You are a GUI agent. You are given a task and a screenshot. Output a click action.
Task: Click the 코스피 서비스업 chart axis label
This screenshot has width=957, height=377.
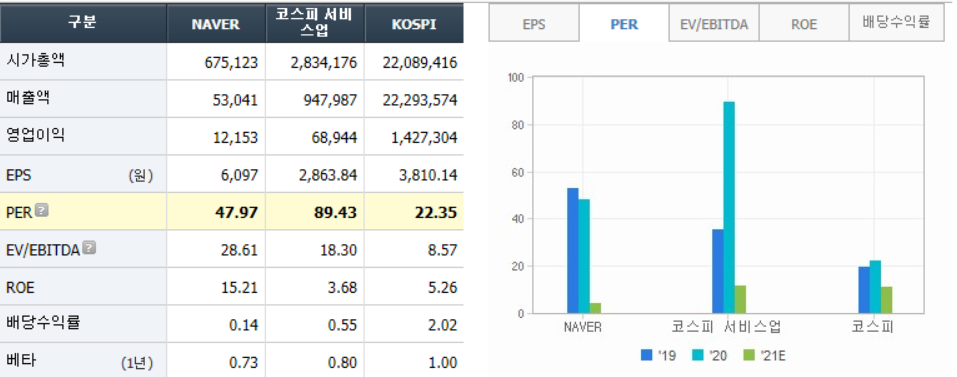point(726,326)
